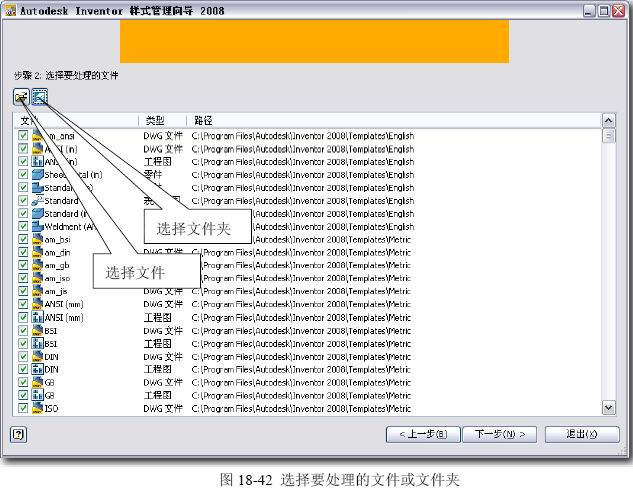This screenshot has height=491, width=633.
Task: Click the select folder toolbar icon
Action: click(x=40, y=97)
